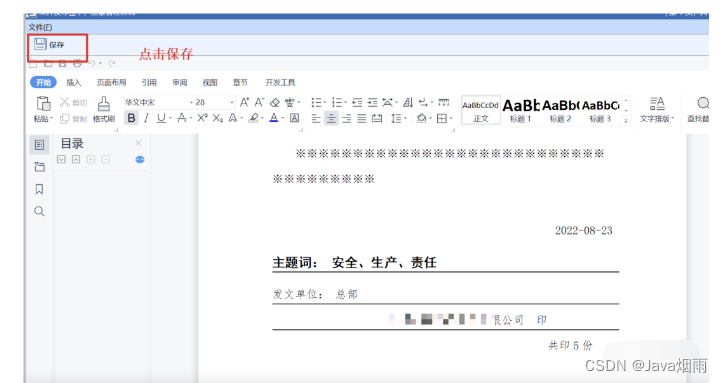Select align right paragraph icon
Viewport: 723px width, 383px height.
[347, 118]
